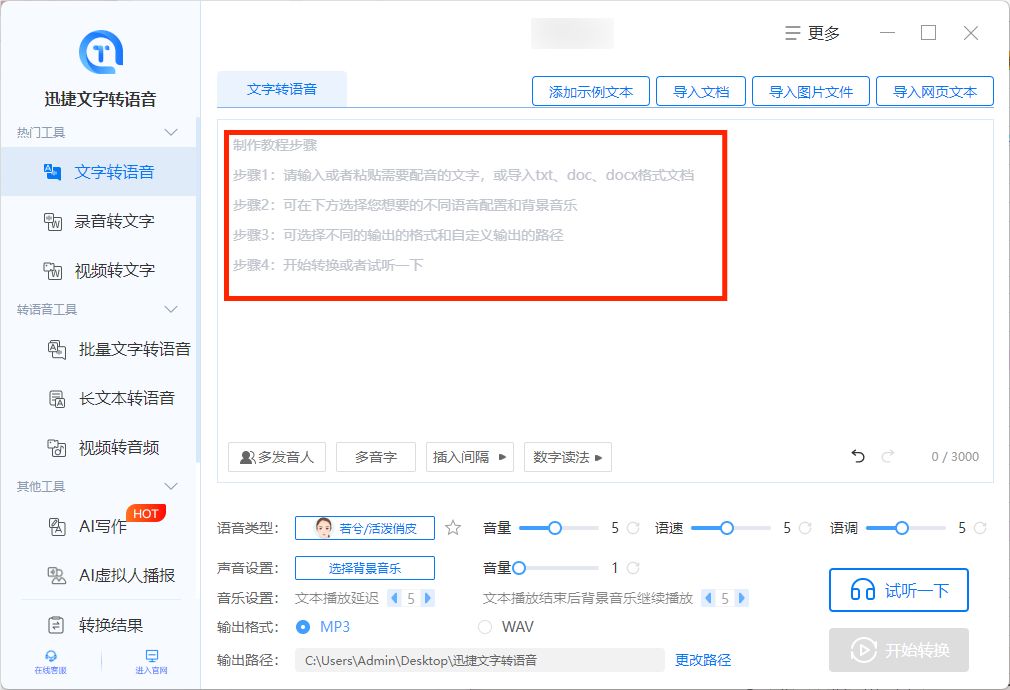The width and height of the screenshot is (1010, 690).
Task: Open the 数字读法 dropdown
Action: [x=567, y=457]
